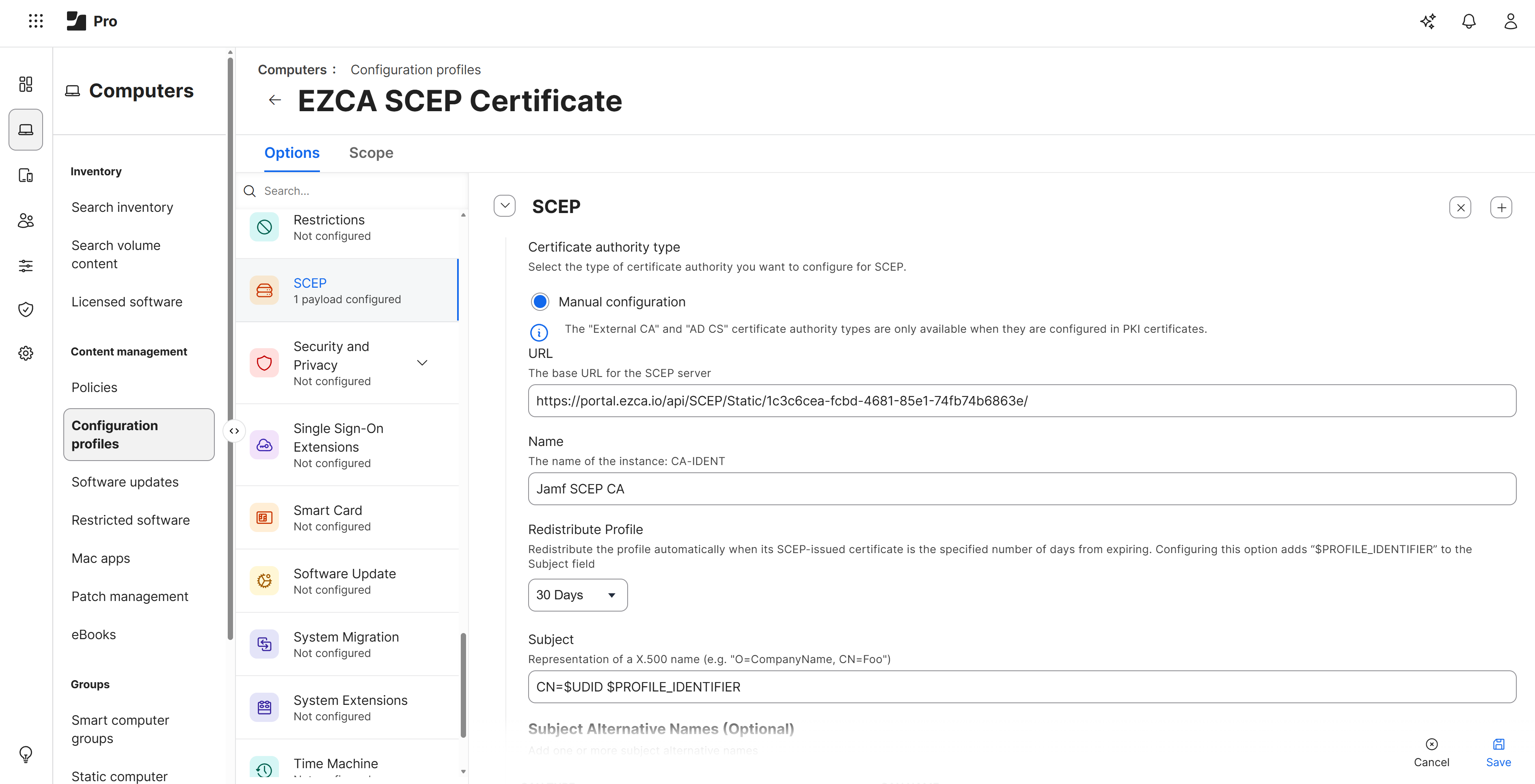Click the lightbulb feedback icon bottom left
The width and height of the screenshot is (1535, 784).
click(25, 754)
